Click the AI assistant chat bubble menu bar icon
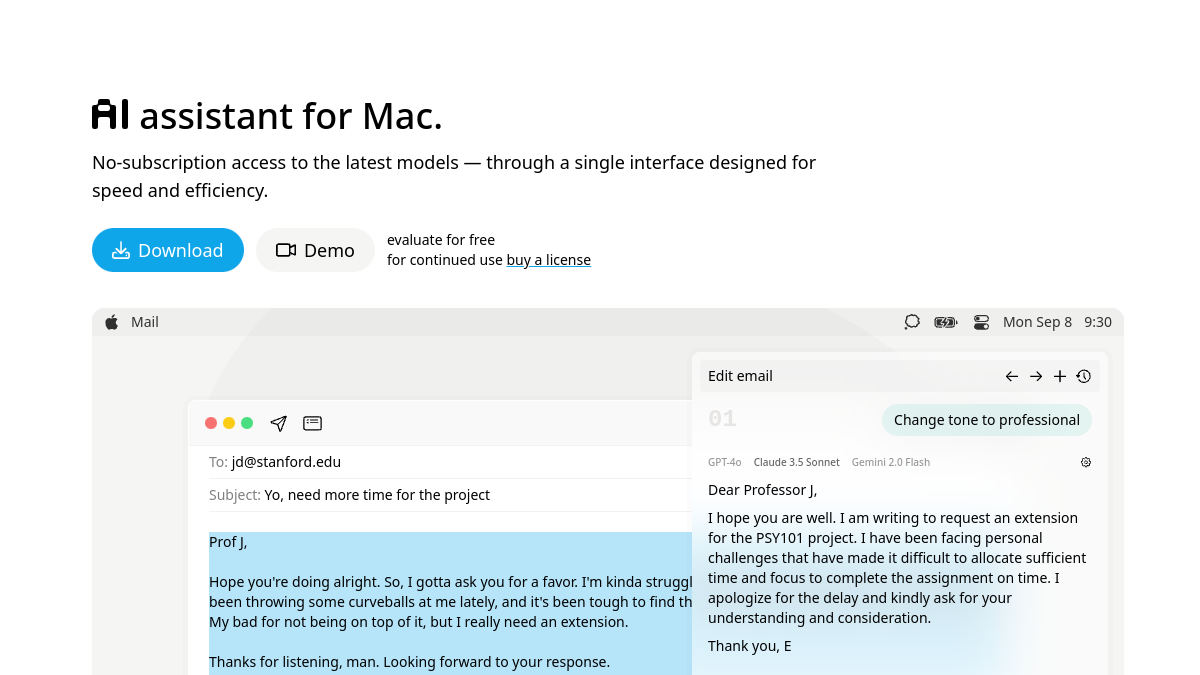Viewport: 1200px width, 675px height. point(912,322)
